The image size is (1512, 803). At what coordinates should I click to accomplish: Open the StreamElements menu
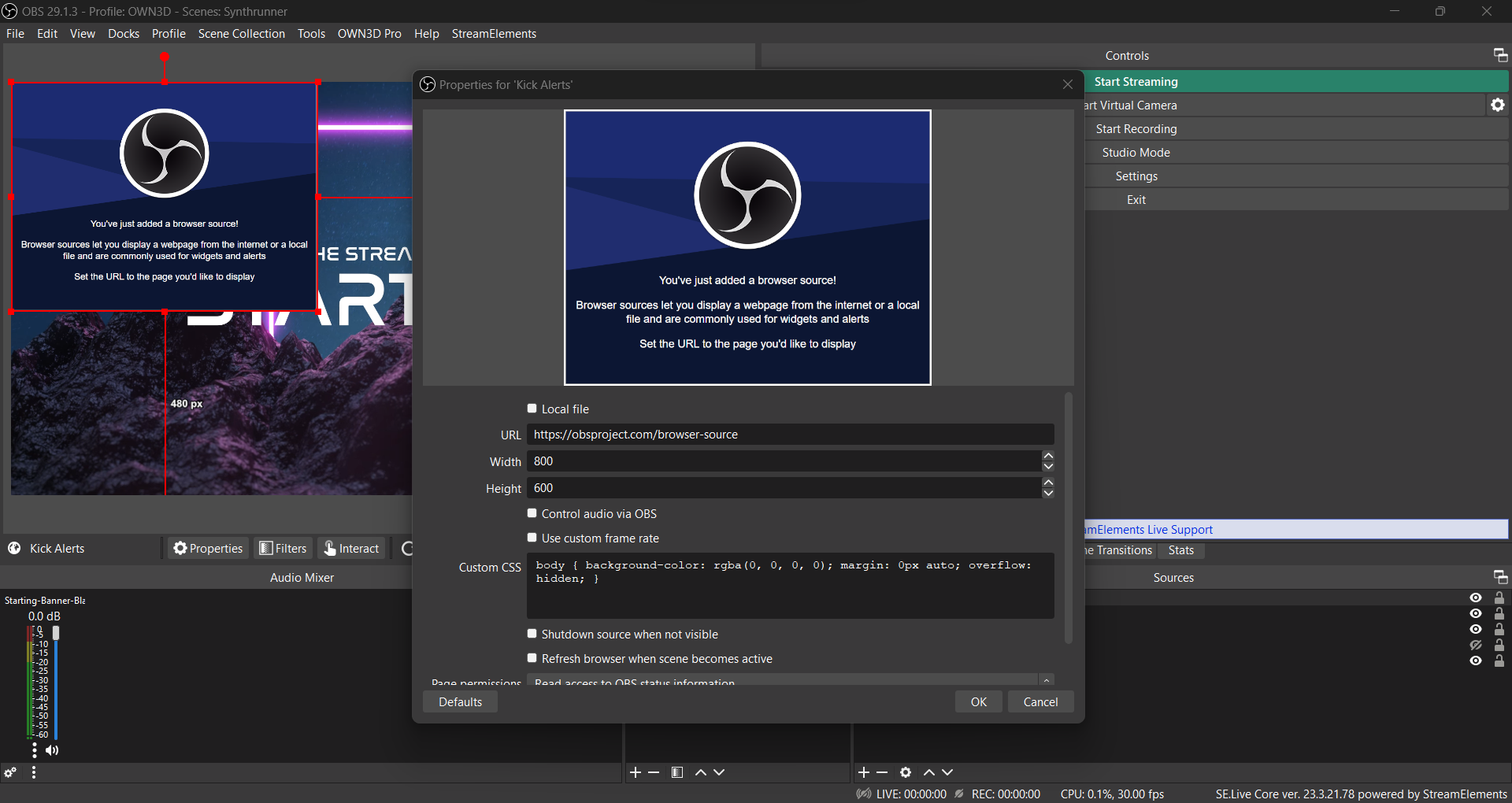click(x=494, y=33)
